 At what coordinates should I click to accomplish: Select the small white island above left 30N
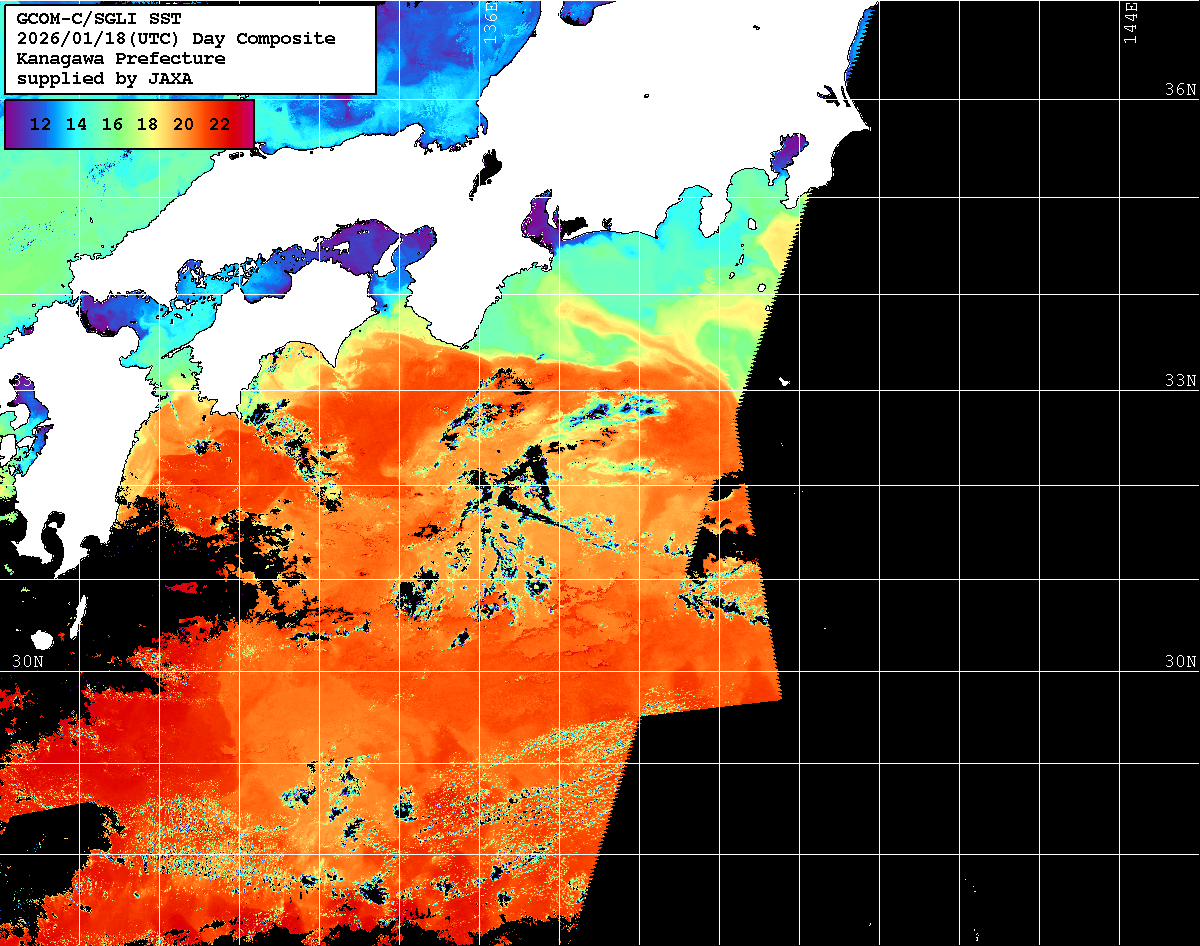click(41, 639)
